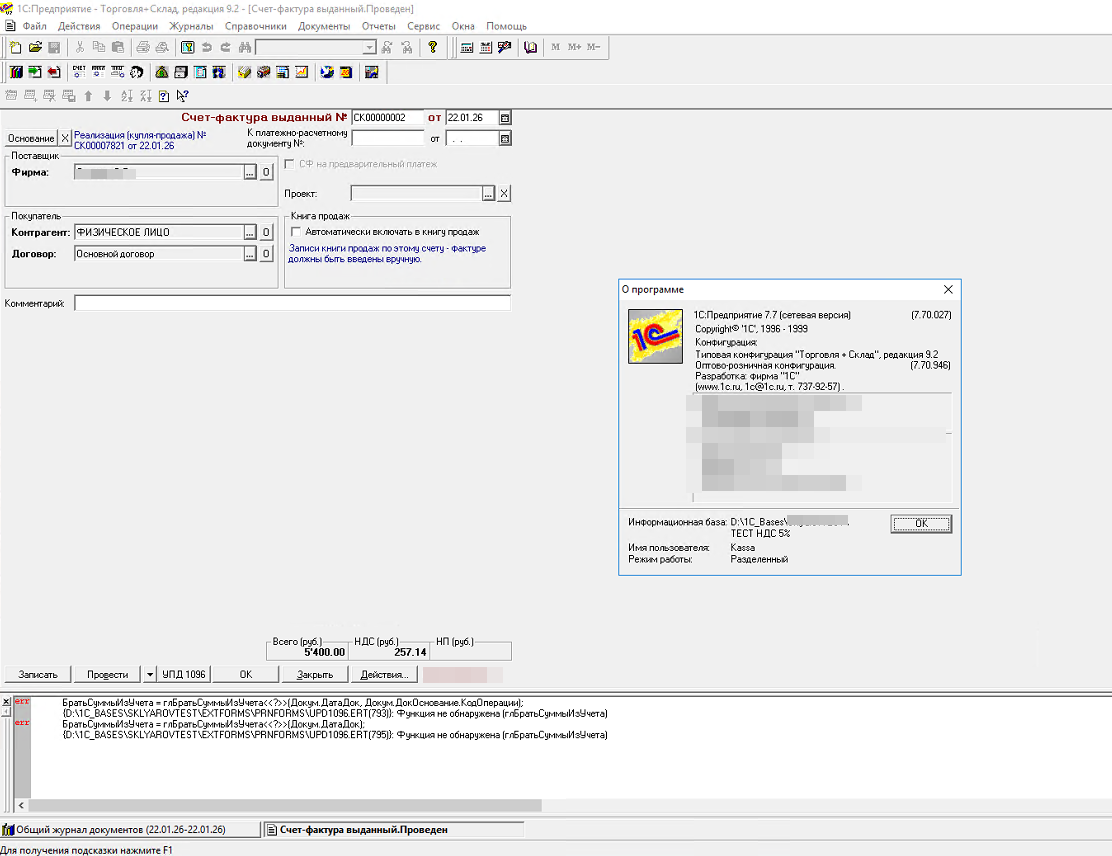Open the Помощь menu
The height and width of the screenshot is (856, 1112).
tap(506, 26)
